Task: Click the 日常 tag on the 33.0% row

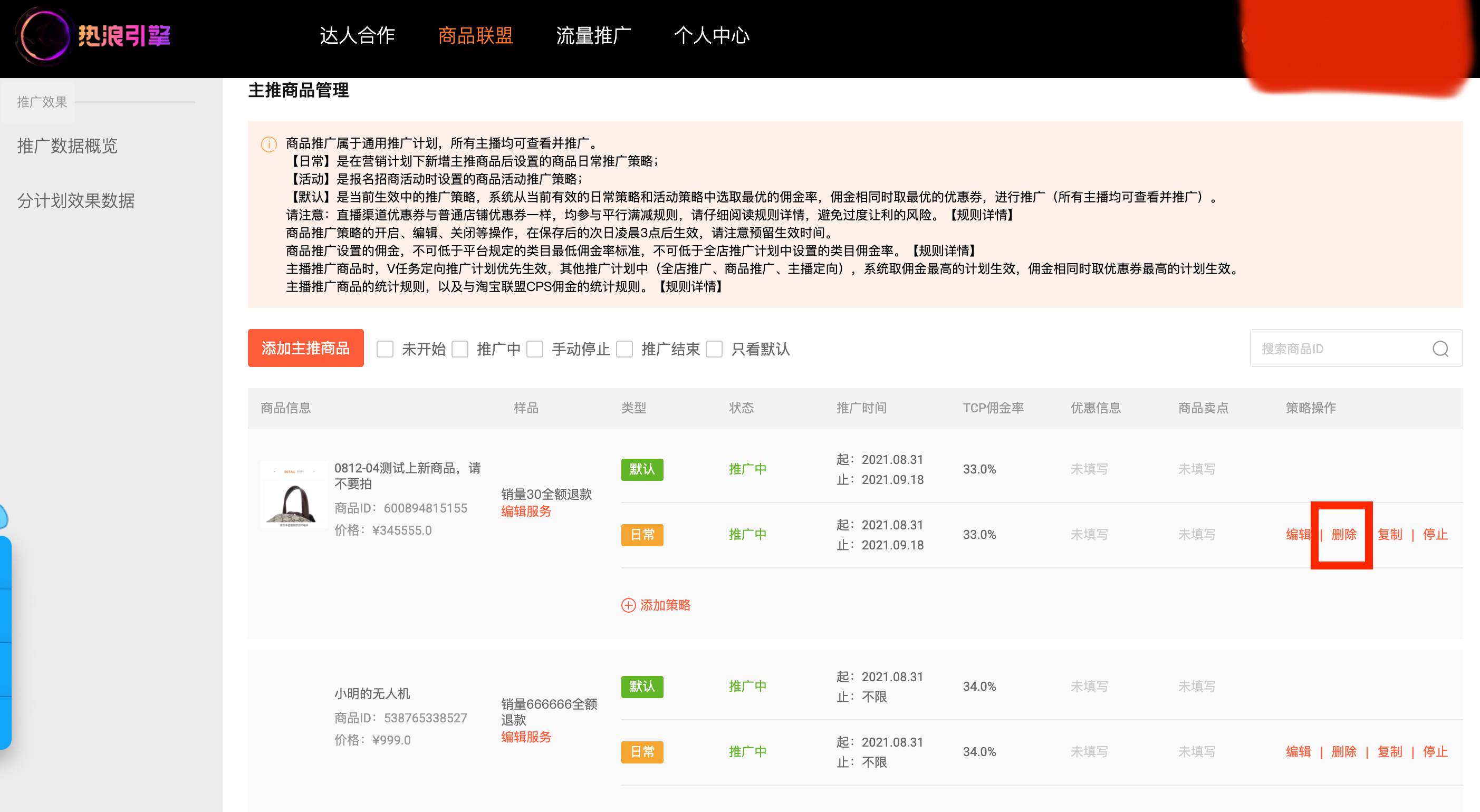Action: click(x=642, y=535)
